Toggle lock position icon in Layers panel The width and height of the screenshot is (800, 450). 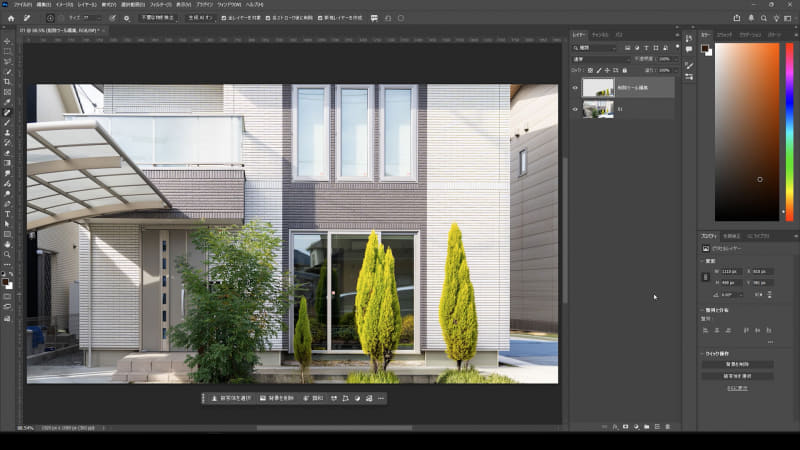[x=607, y=70]
